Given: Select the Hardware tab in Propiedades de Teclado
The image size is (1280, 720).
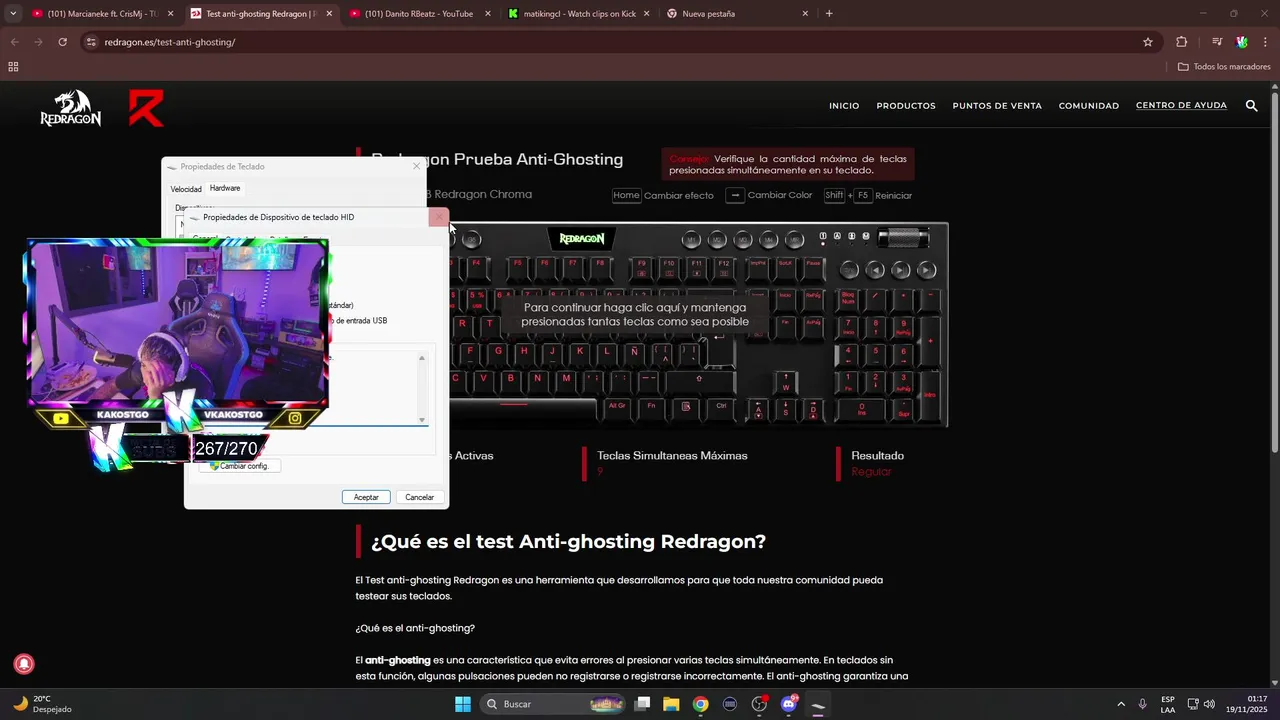Looking at the screenshot, I should [x=225, y=188].
